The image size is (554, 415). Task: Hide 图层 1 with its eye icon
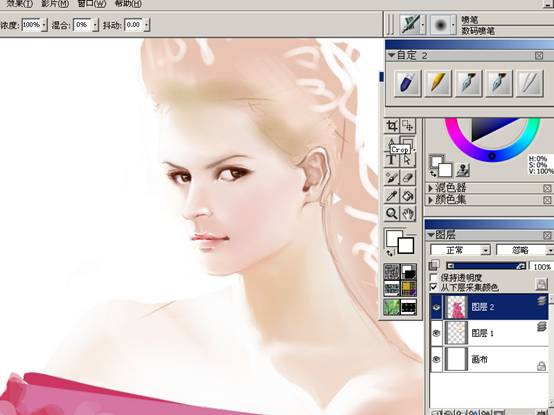point(436,333)
